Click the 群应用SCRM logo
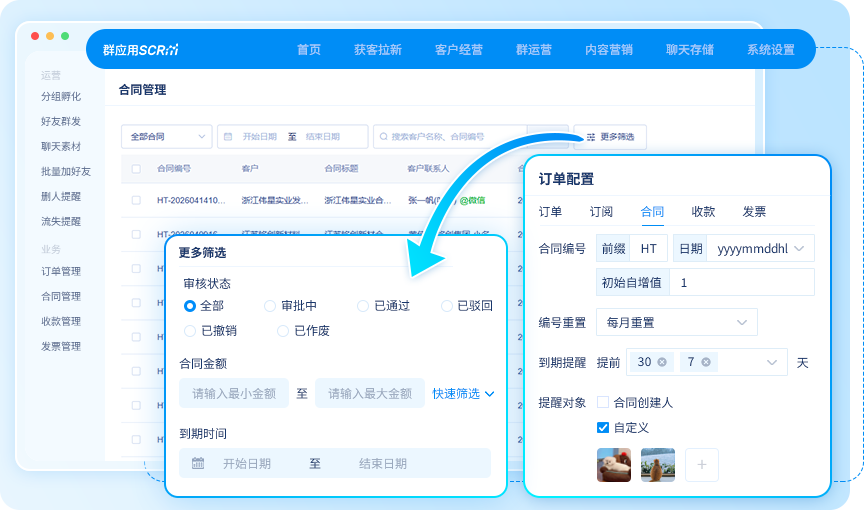This screenshot has width=864, height=510. pyautogui.click(x=141, y=50)
